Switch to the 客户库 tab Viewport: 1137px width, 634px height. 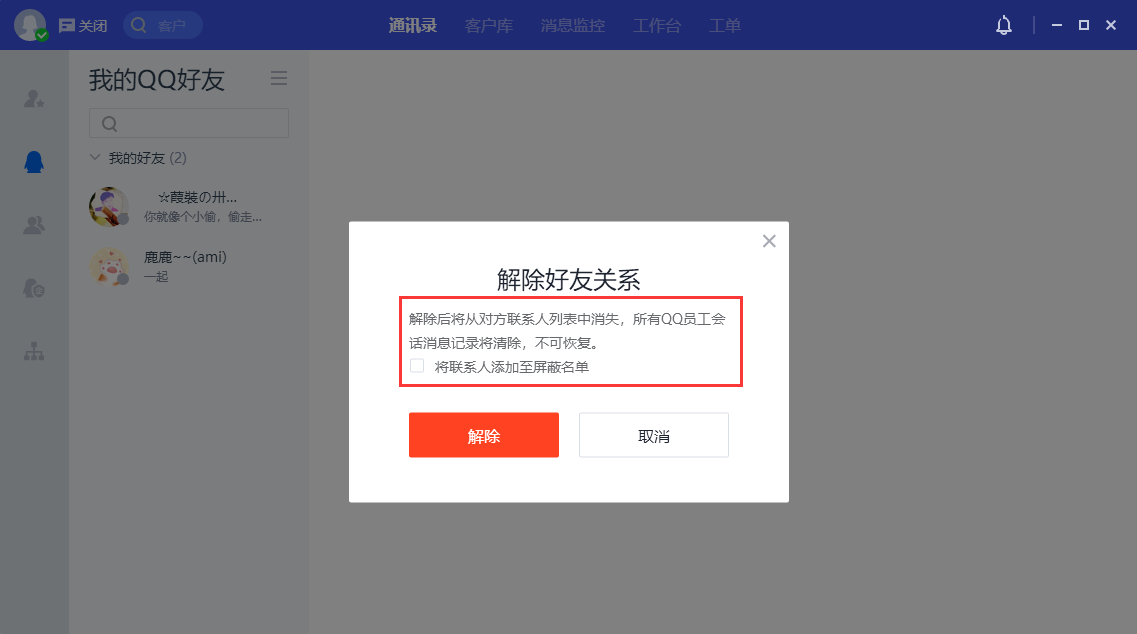pyautogui.click(x=489, y=25)
